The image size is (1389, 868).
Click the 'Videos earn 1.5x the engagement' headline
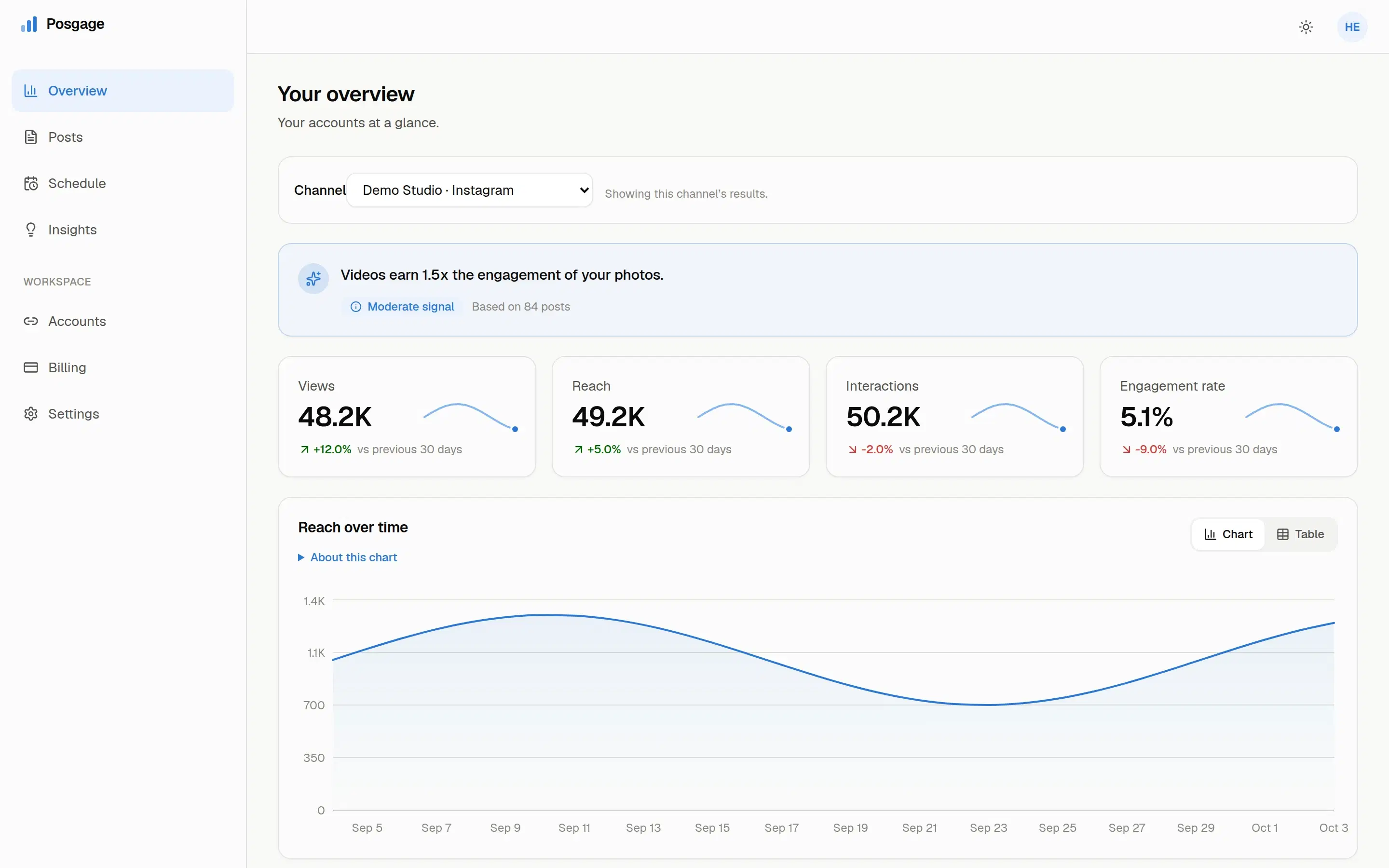(502, 275)
